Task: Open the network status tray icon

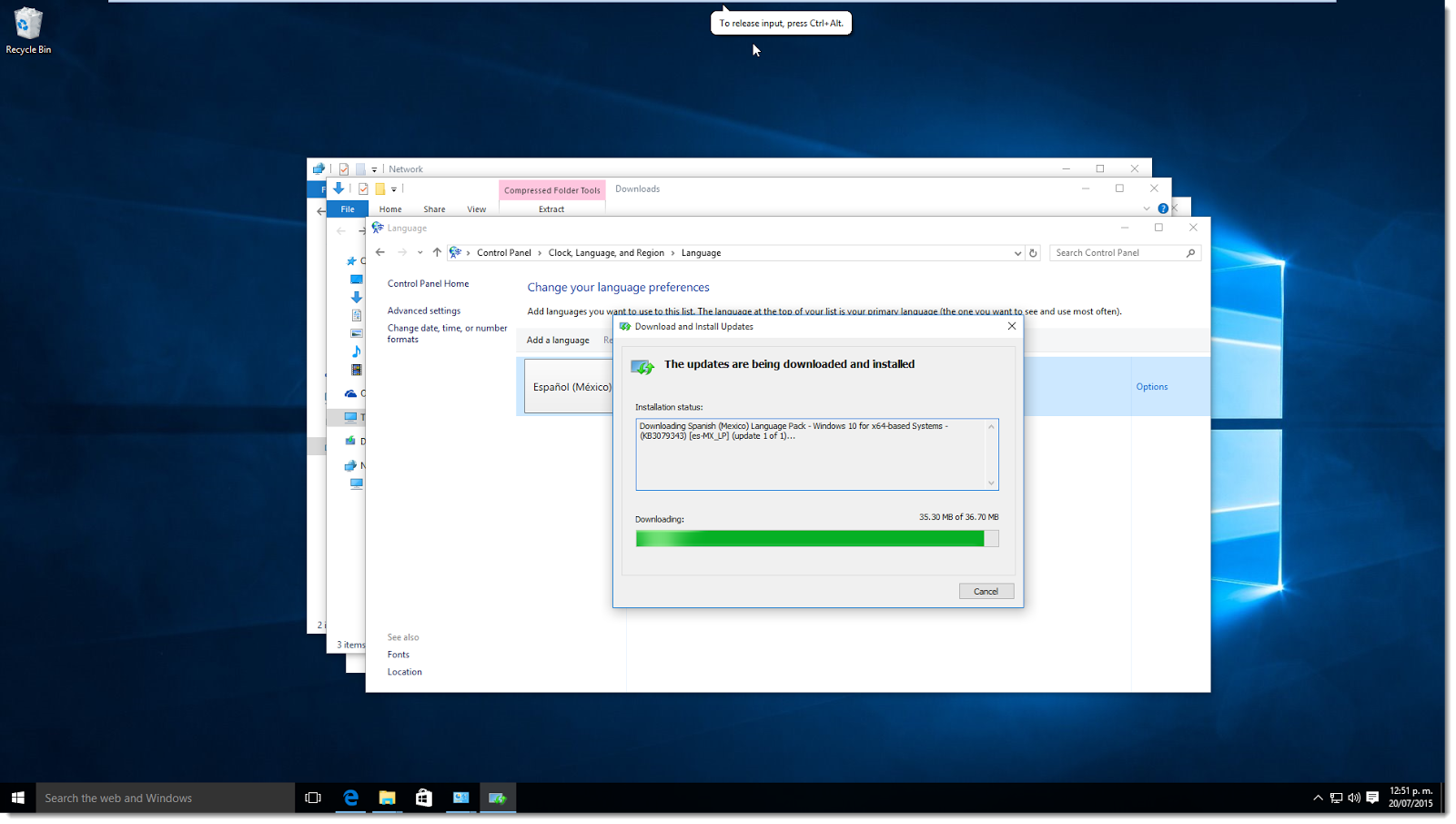Action: coord(1336,798)
